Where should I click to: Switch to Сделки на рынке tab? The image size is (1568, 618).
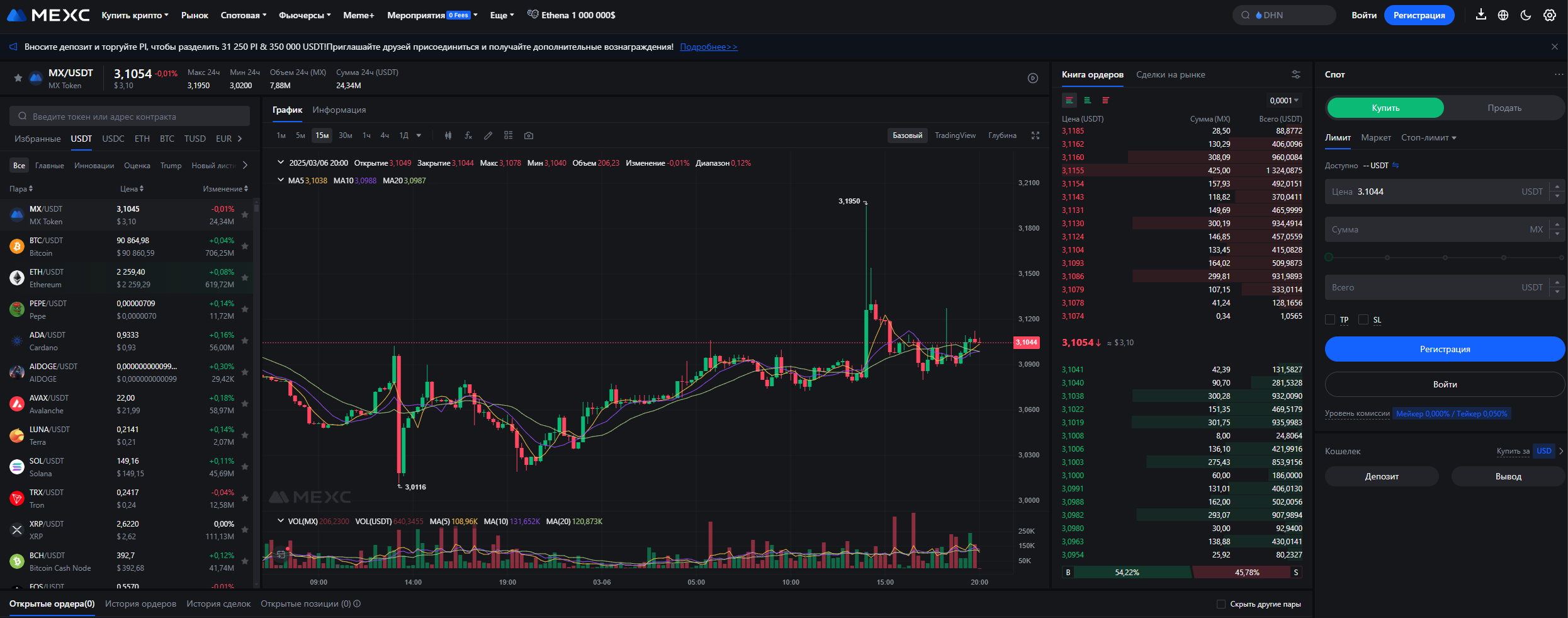pos(1170,74)
